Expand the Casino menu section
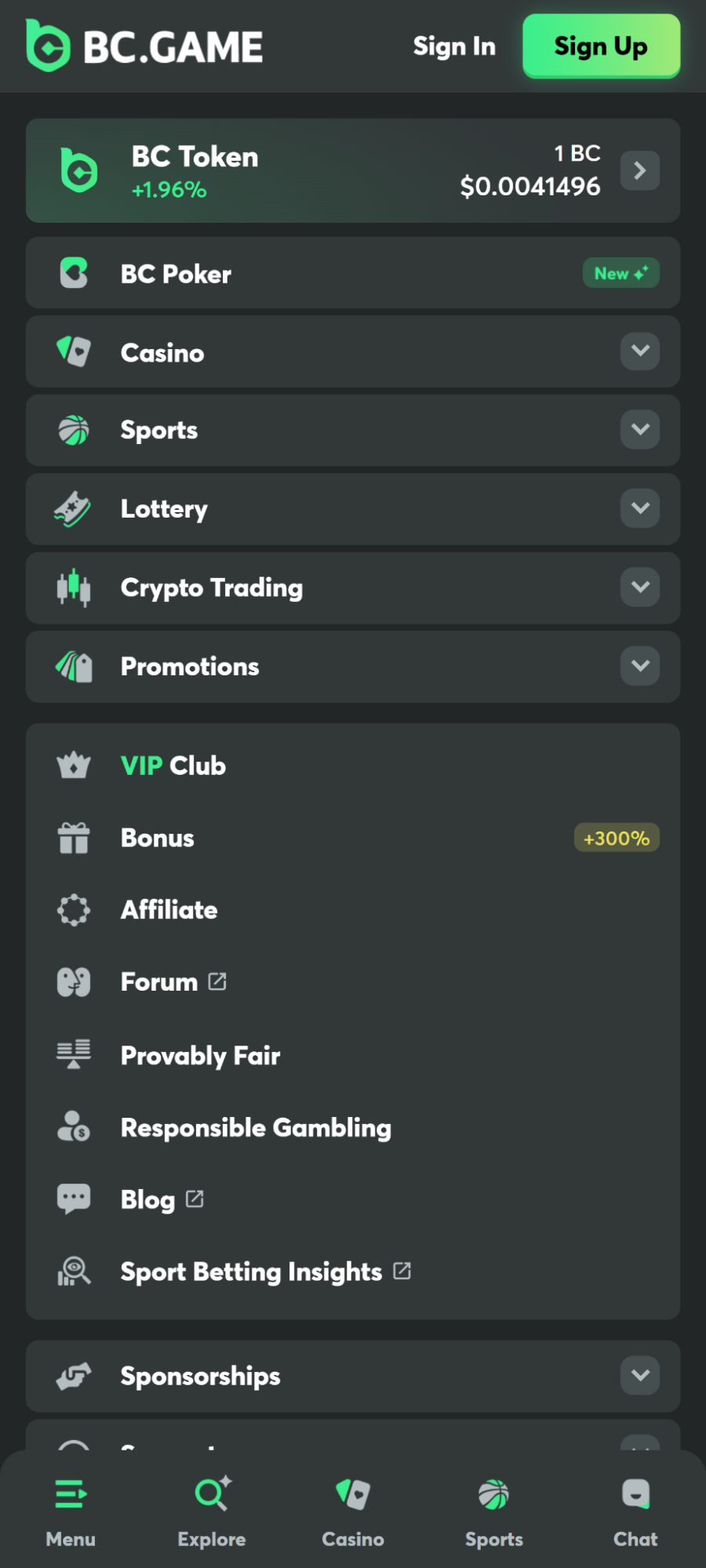Image resolution: width=706 pixels, height=1568 pixels. pos(640,351)
